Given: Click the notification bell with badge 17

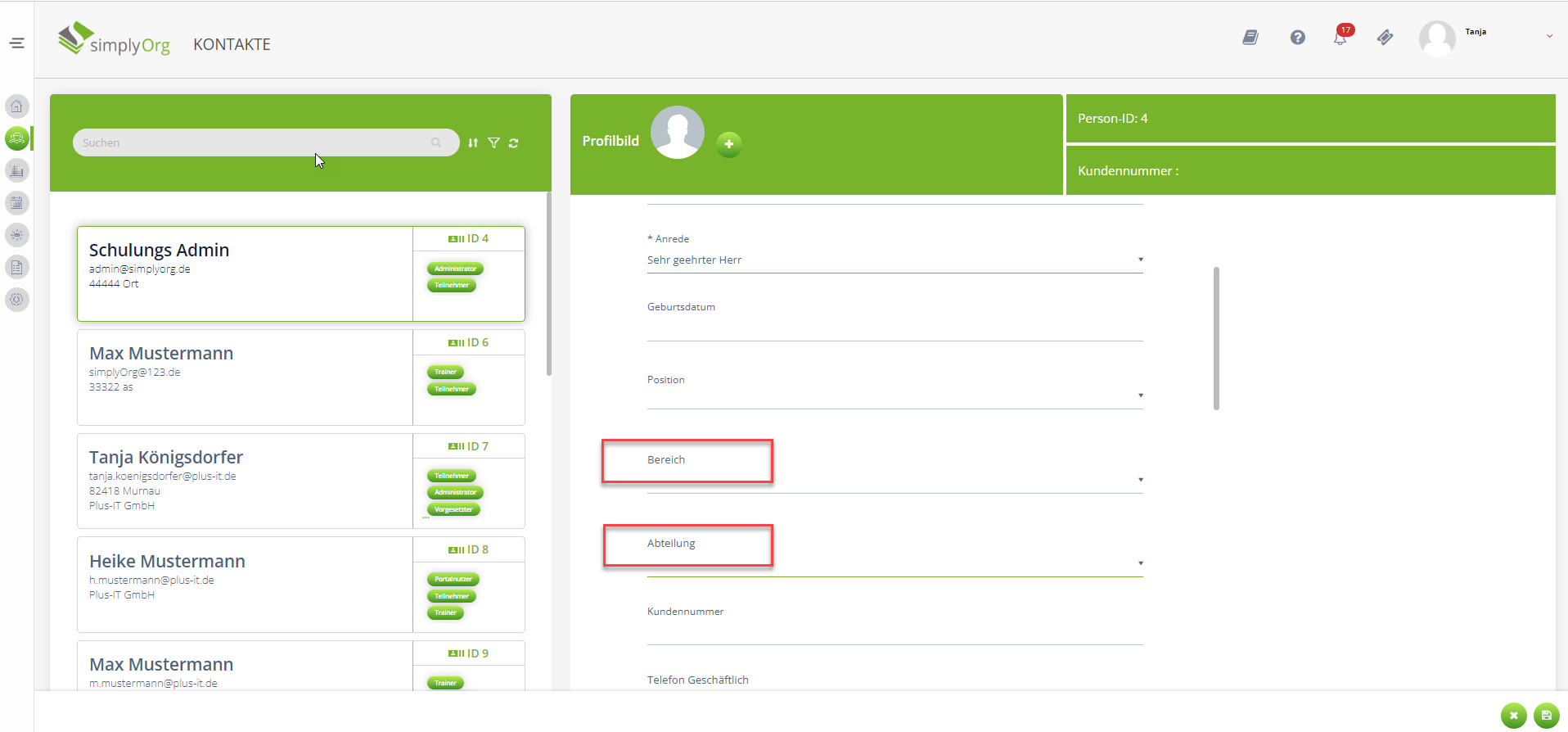Looking at the screenshot, I should point(1340,38).
